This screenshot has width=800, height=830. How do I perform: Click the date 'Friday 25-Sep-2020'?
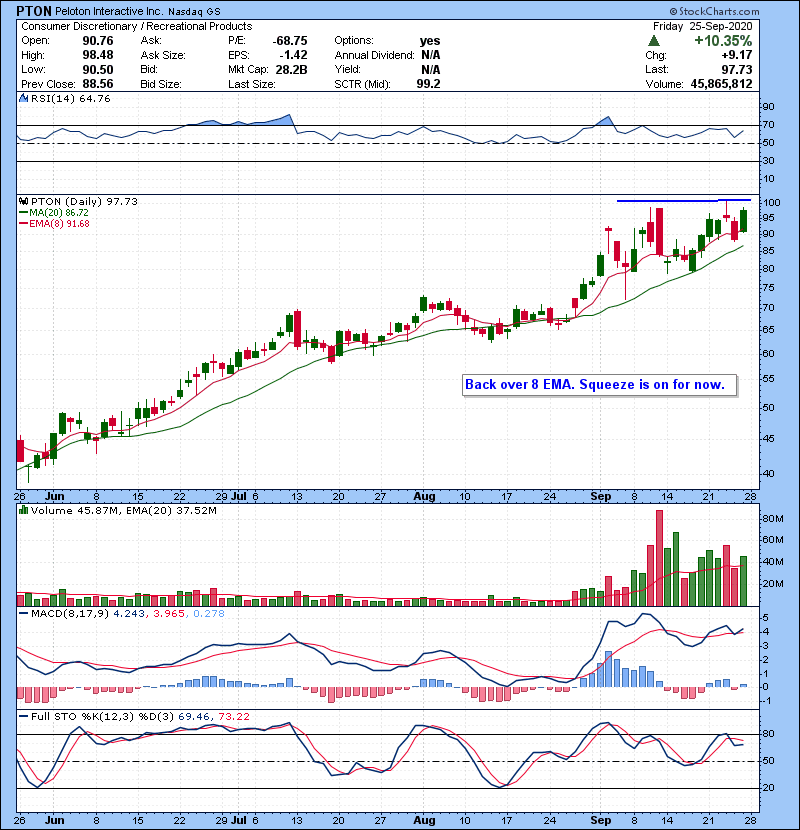pos(703,26)
